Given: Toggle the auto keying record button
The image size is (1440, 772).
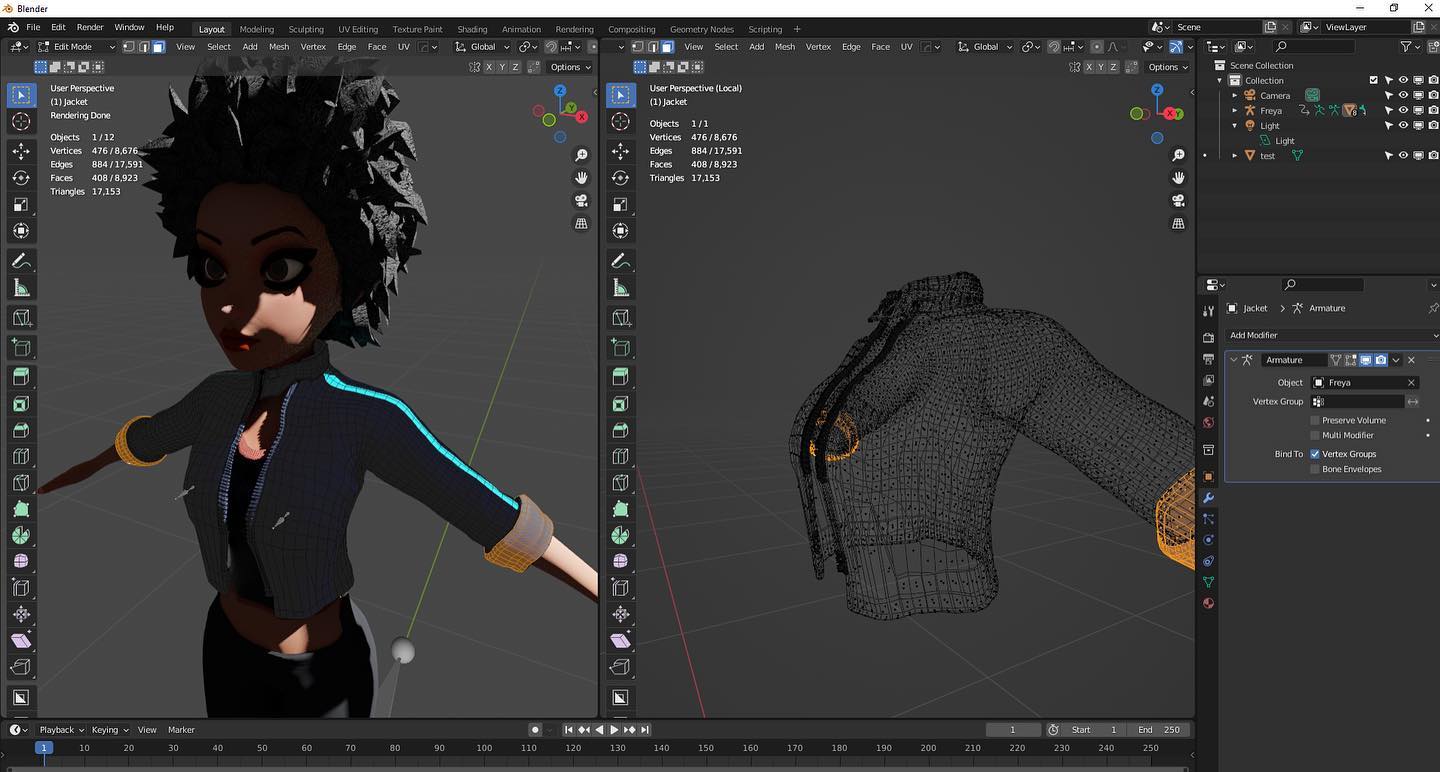Looking at the screenshot, I should point(535,730).
